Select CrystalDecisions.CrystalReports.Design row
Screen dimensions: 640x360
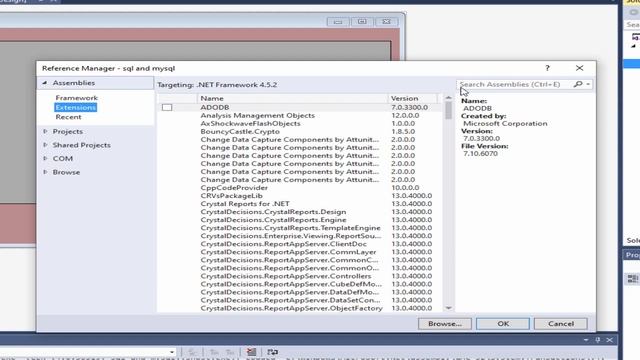(x=300, y=212)
